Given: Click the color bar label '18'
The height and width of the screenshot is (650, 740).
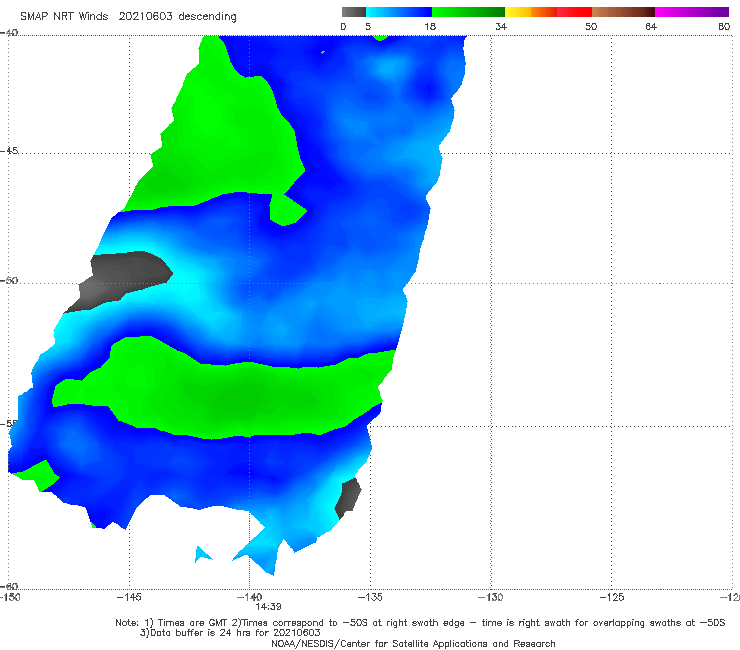Looking at the screenshot, I should (x=430, y=26).
